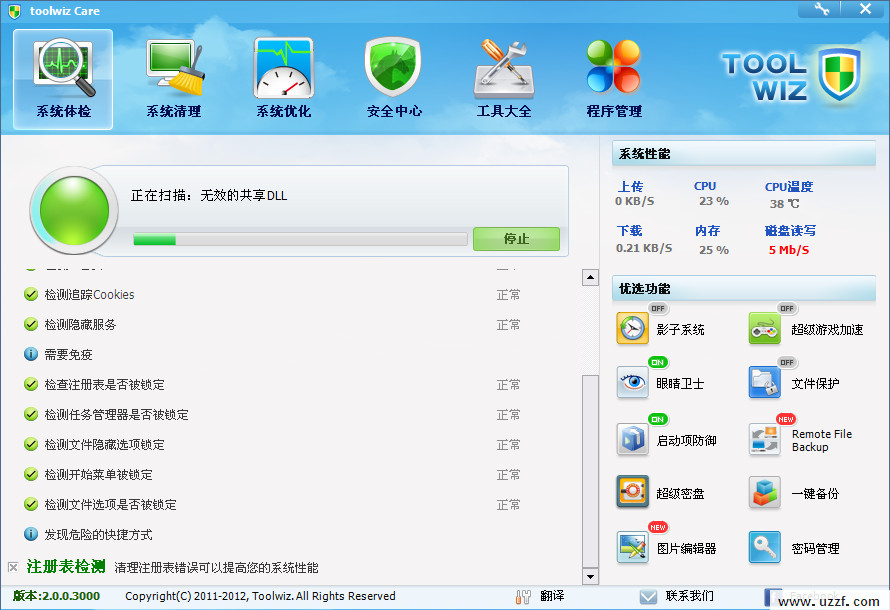
Task: Click the 磁盘读写 5 Mb/S value
Action: (x=789, y=250)
